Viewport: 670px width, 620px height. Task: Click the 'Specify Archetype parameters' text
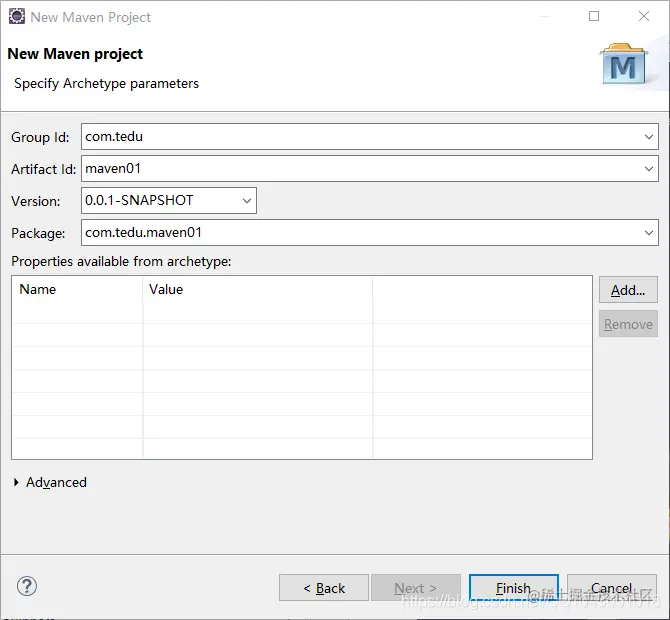[x=106, y=83]
